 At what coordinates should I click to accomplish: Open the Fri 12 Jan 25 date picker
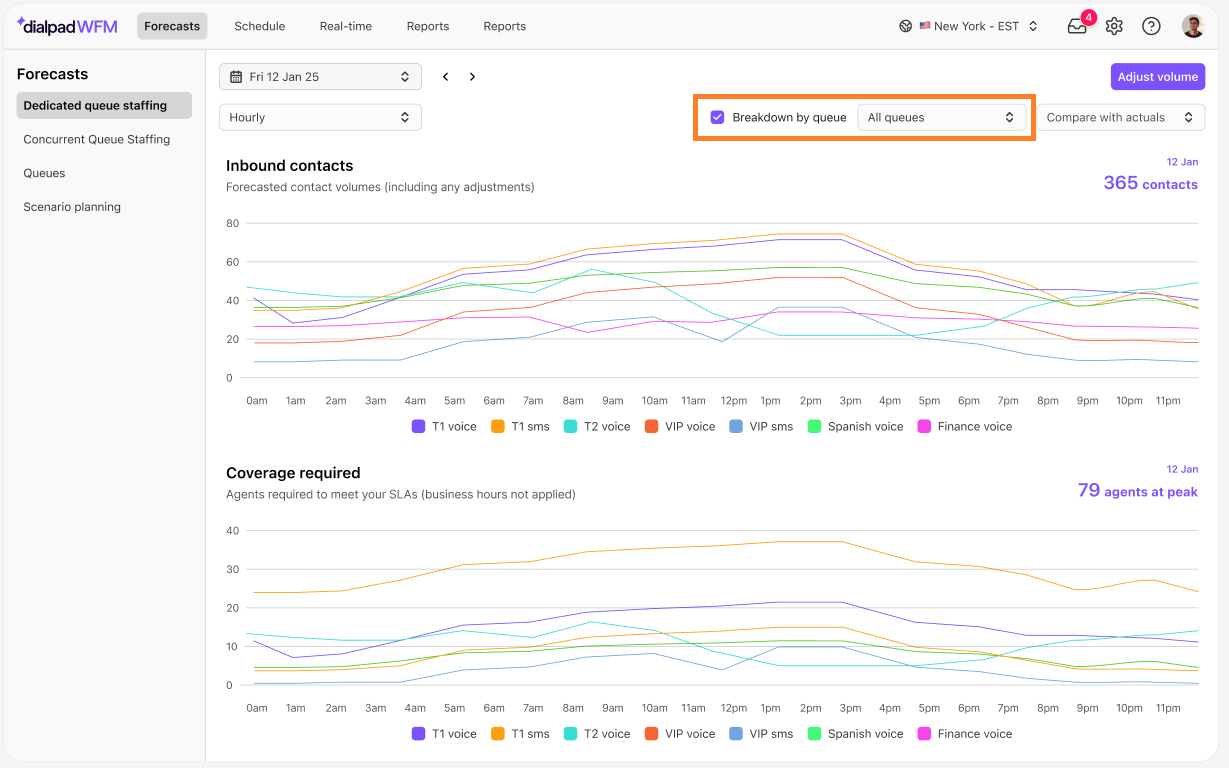(x=320, y=77)
